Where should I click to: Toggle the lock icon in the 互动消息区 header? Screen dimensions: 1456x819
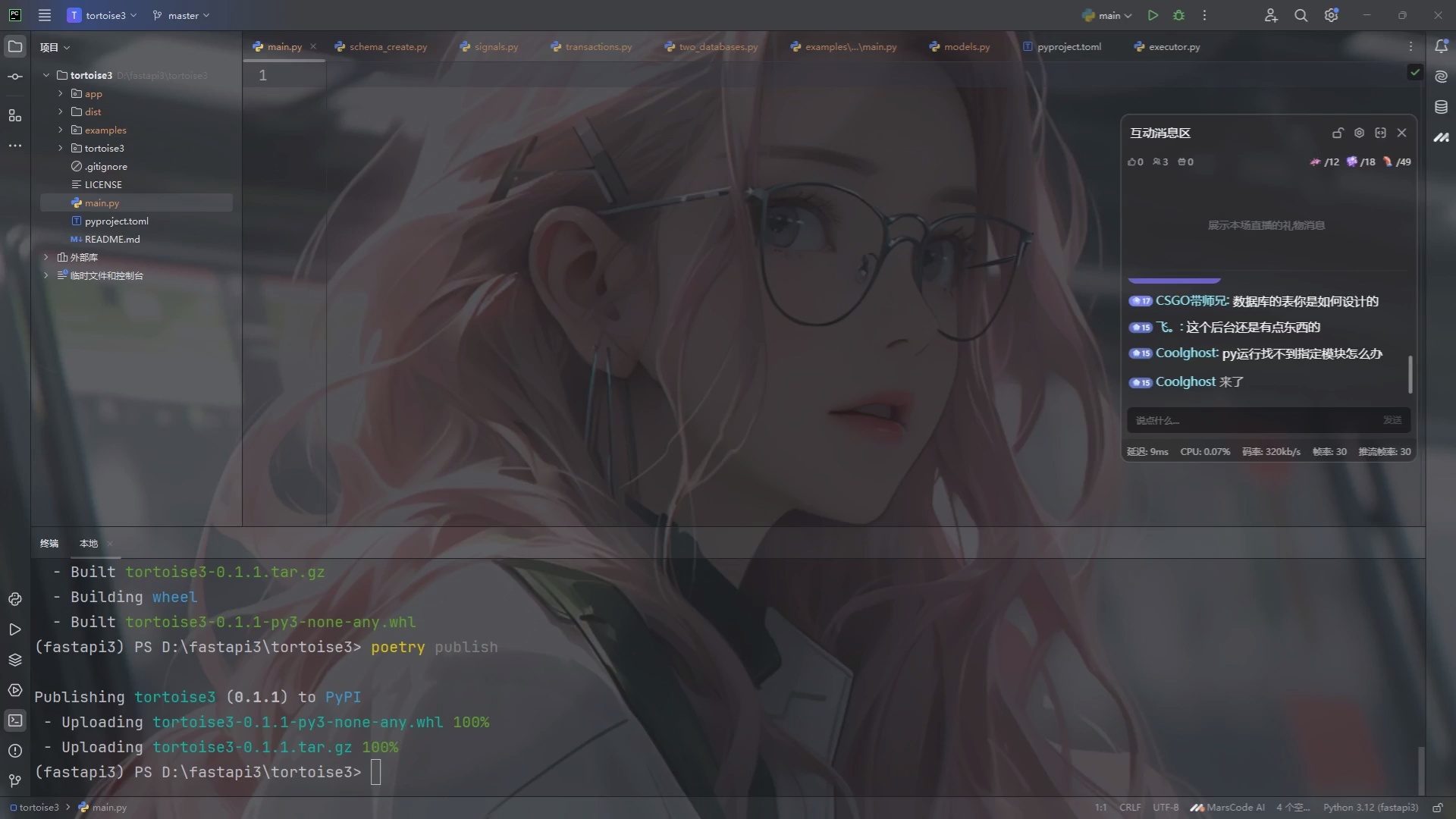(1338, 133)
